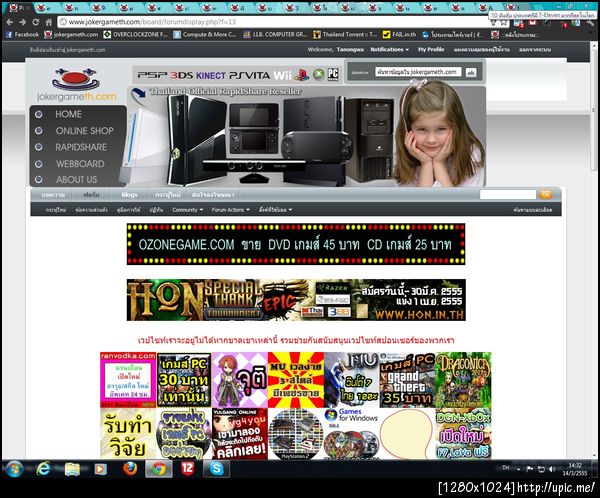Switch to Chrome in the taskbar
Viewport: 600px width, 498px height.
(x=159, y=469)
